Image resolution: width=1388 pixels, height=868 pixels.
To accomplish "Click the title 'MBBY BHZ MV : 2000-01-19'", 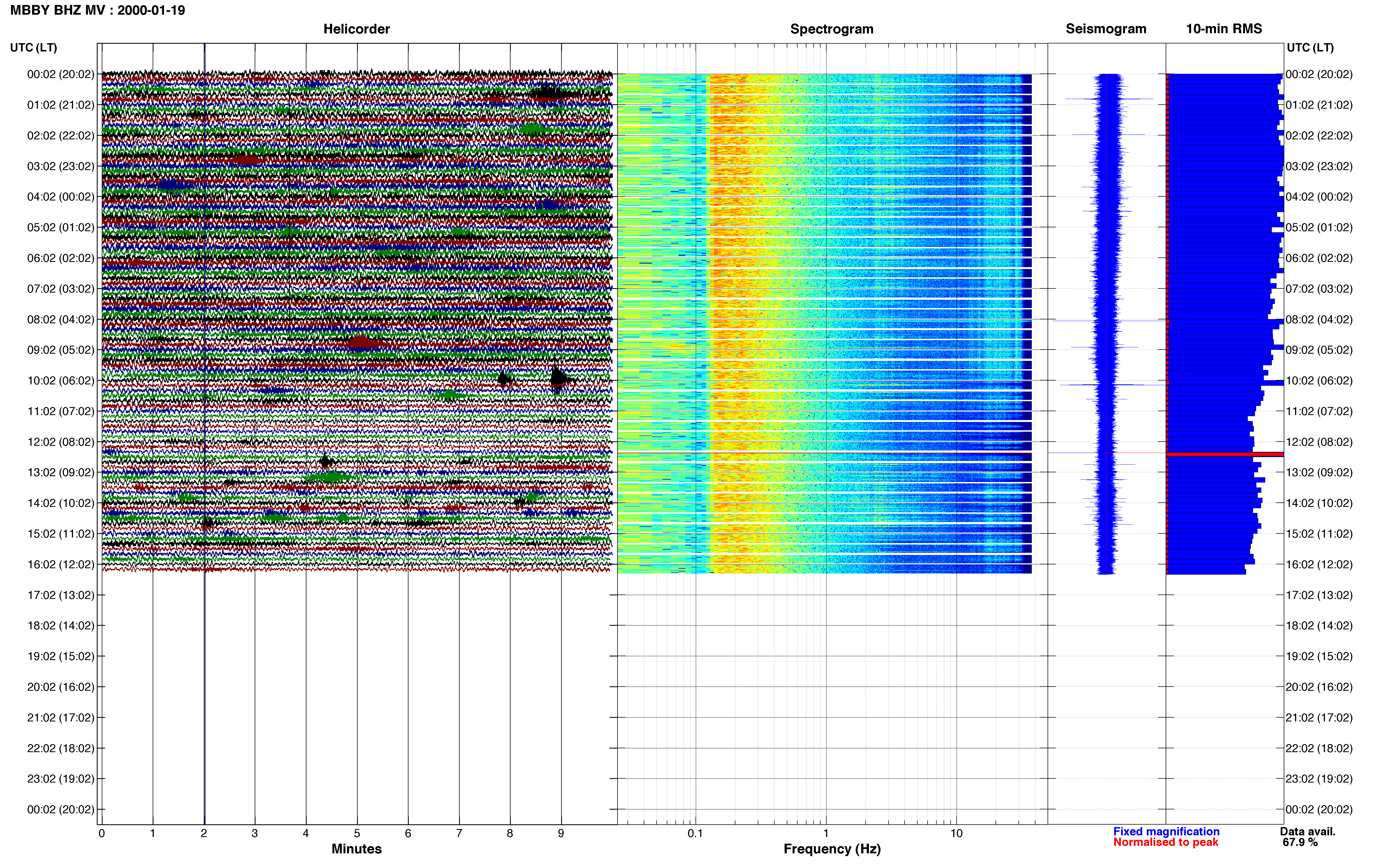I will pyautogui.click(x=98, y=10).
